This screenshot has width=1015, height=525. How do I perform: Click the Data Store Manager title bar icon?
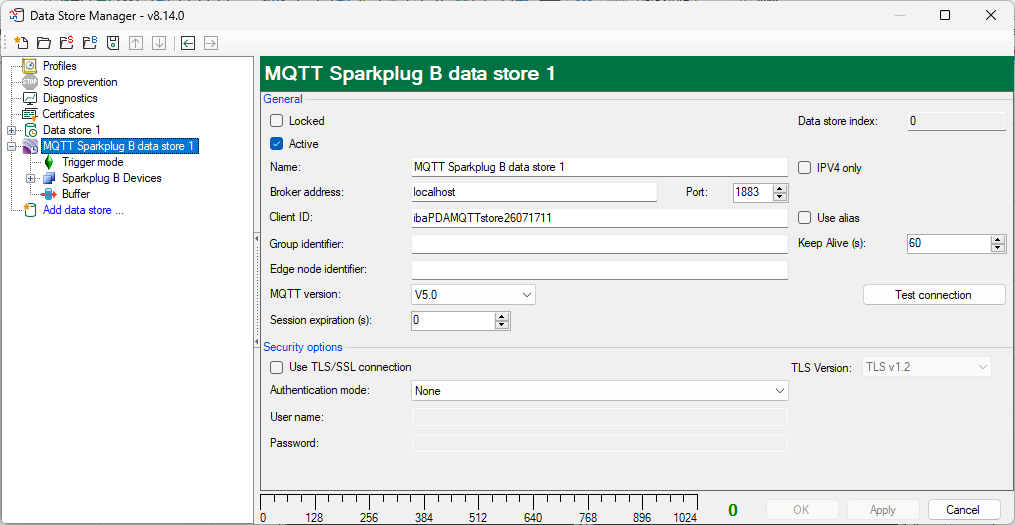pyautogui.click(x=17, y=15)
